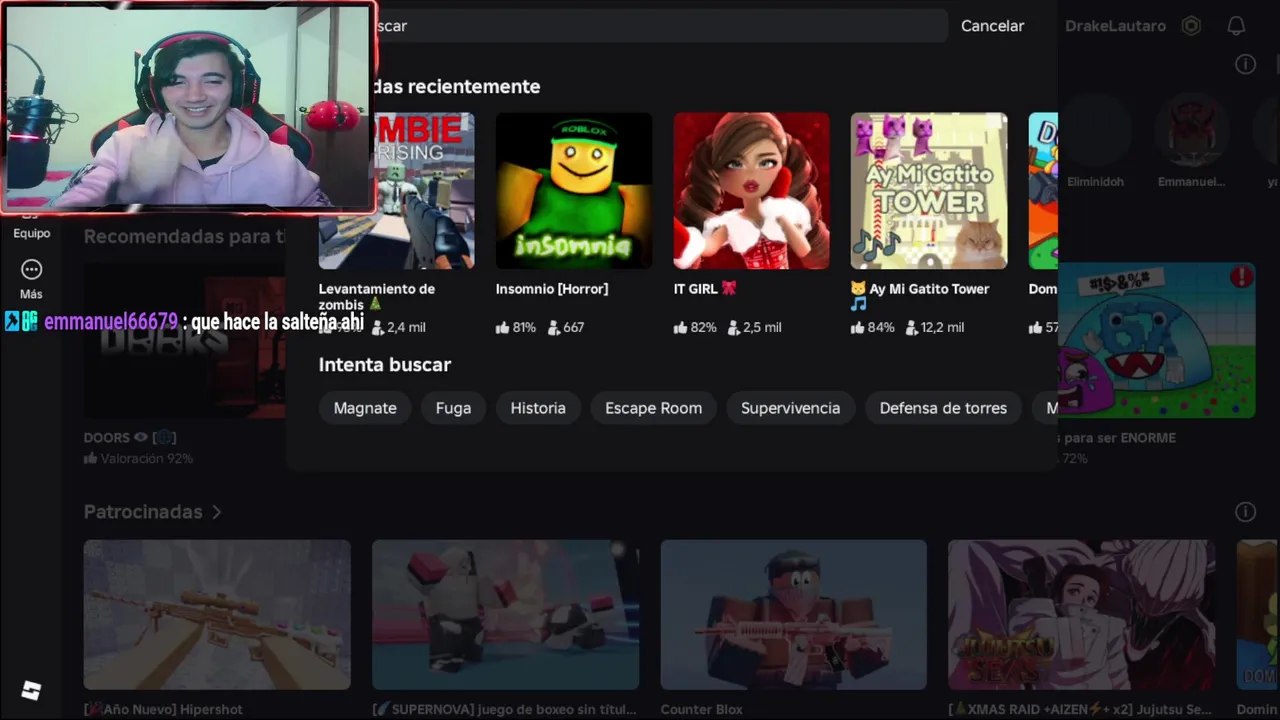Select the Defensa de torres chip
The width and height of the screenshot is (1280, 720).
(x=943, y=408)
